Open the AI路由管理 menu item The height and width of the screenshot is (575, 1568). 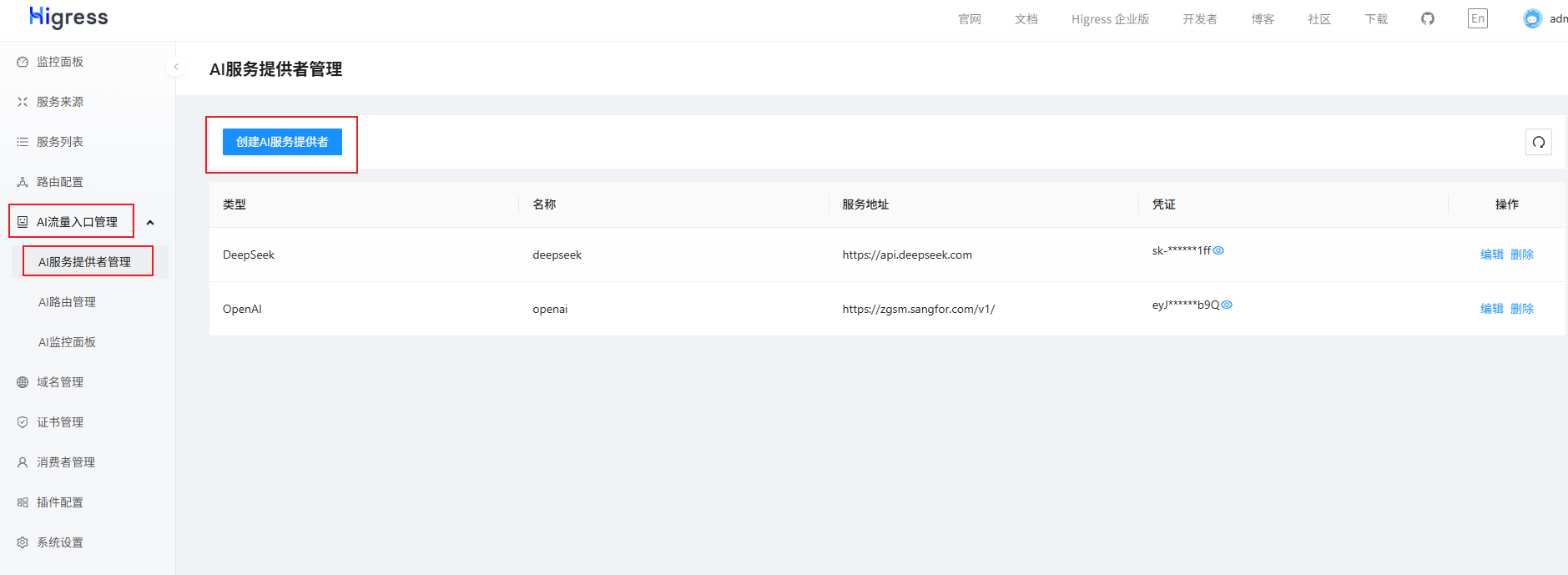pos(67,302)
